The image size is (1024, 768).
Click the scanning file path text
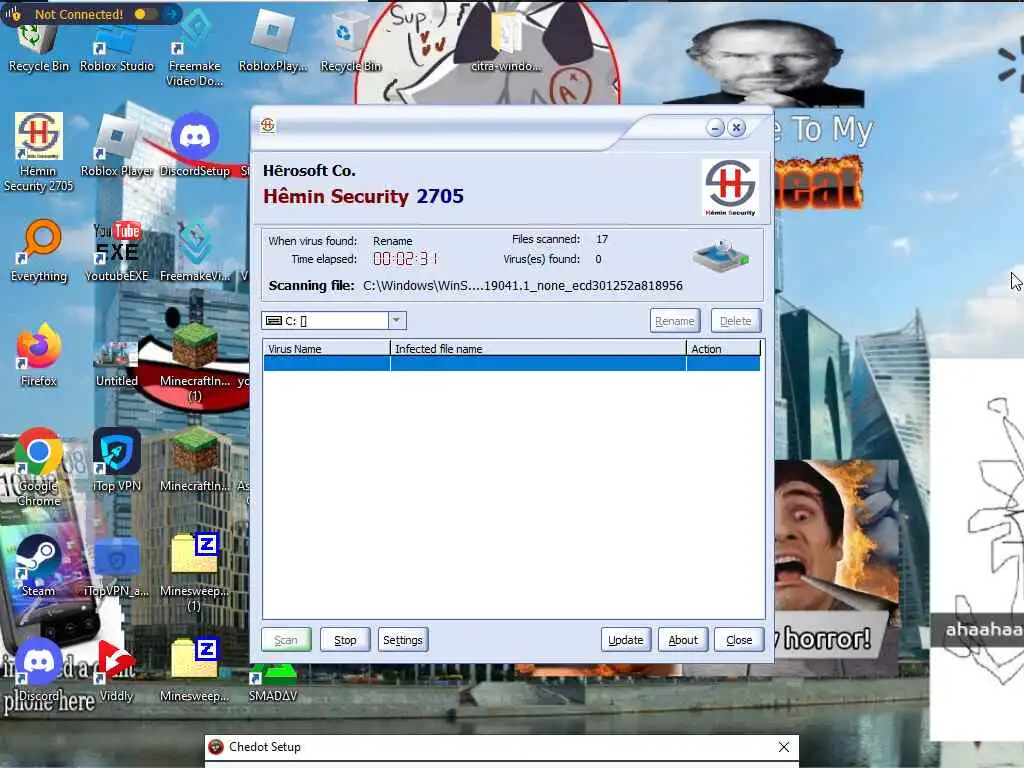(x=522, y=285)
